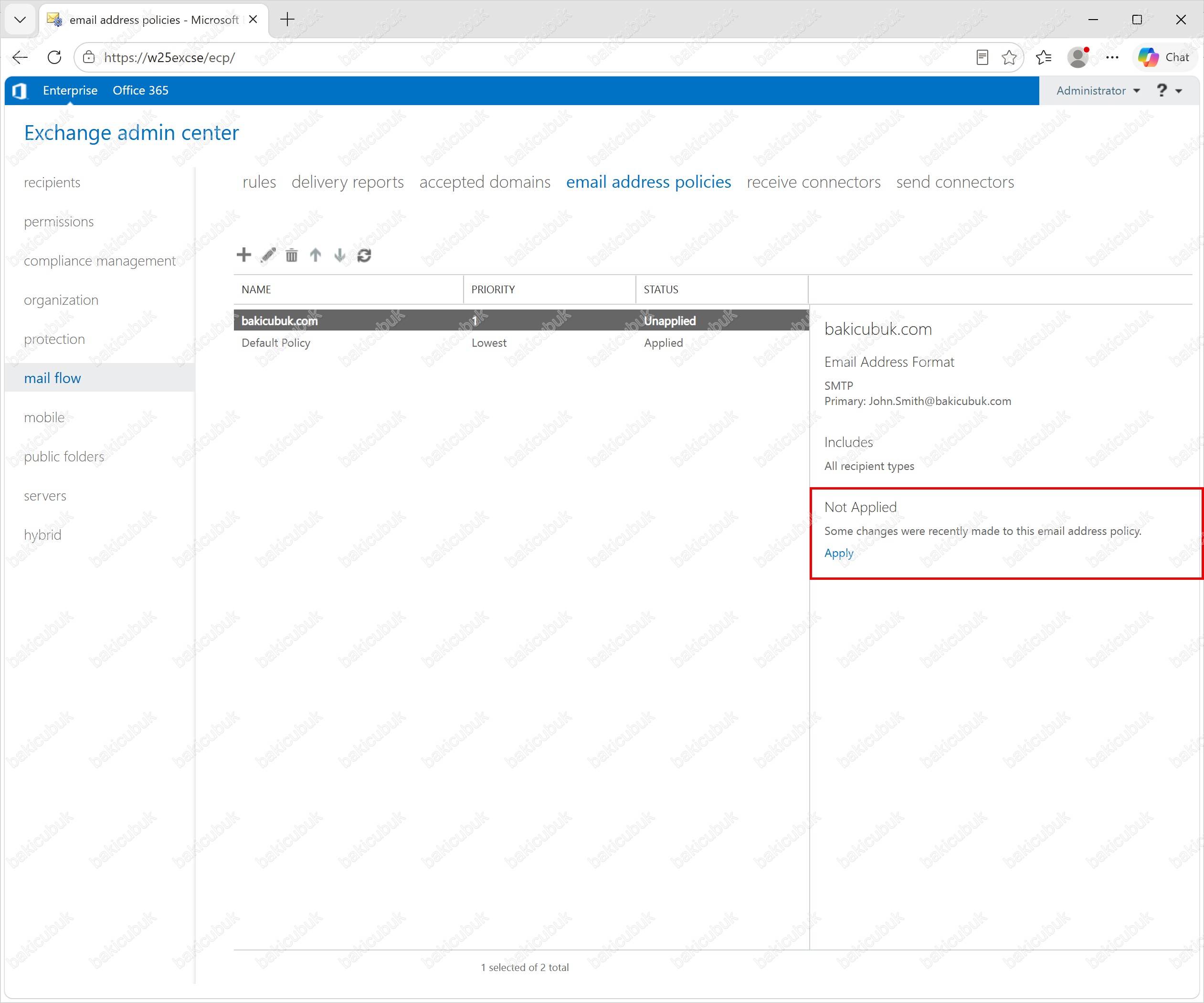Open protection in the sidebar
Viewport: 1204px width, 1003px height.
tap(54, 339)
